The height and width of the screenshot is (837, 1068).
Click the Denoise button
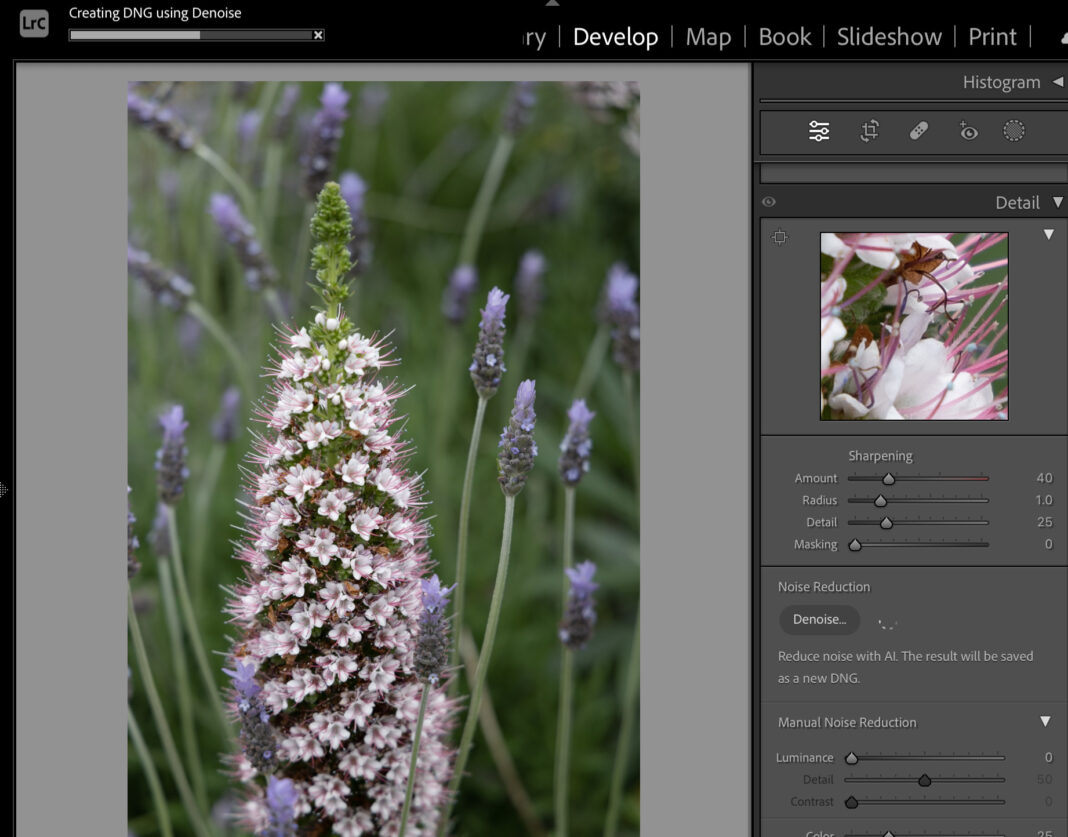(x=818, y=619)
